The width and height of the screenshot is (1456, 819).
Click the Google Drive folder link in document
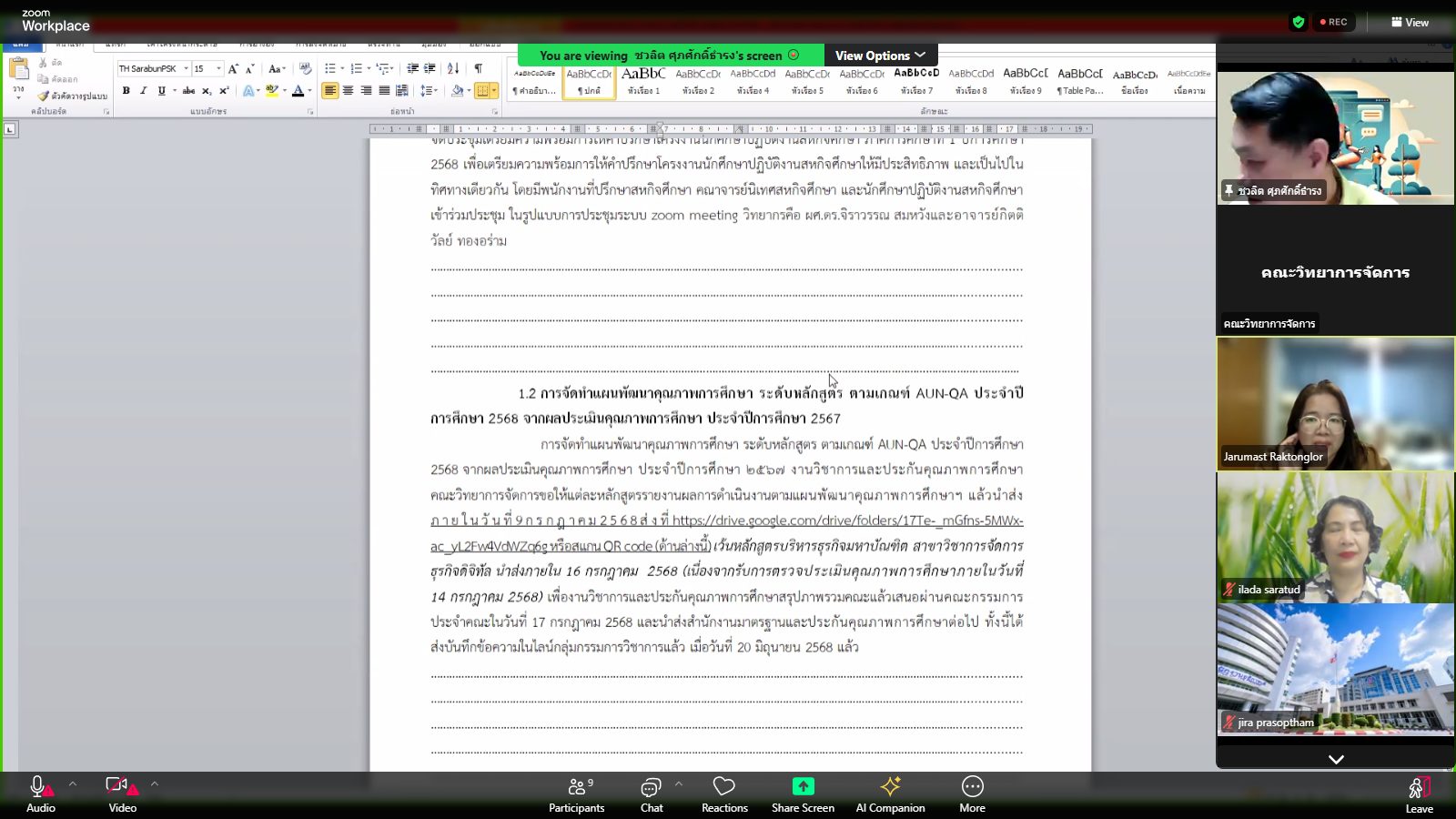727,533
